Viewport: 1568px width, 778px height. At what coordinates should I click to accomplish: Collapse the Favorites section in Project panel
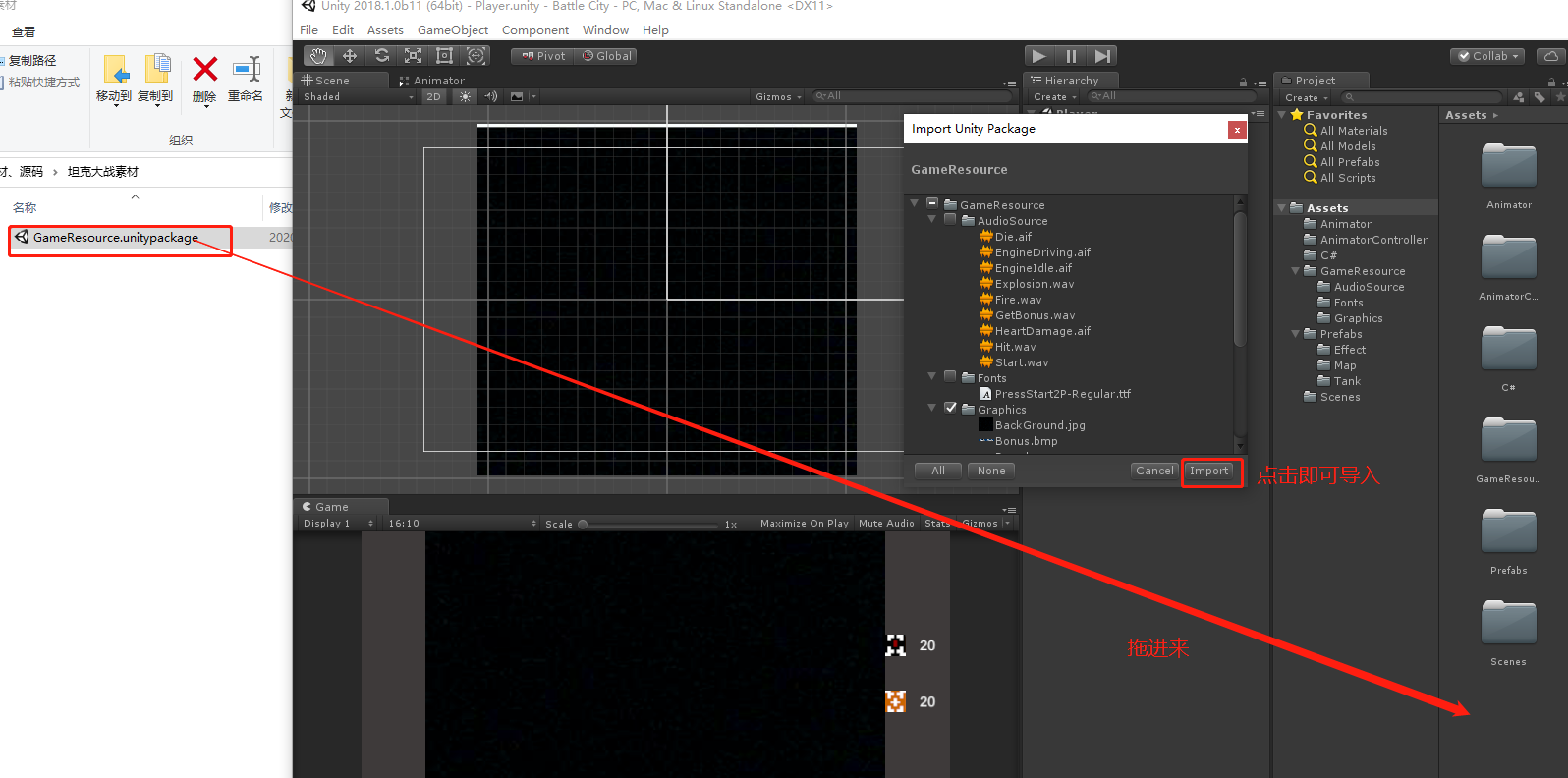point(1282,115)
